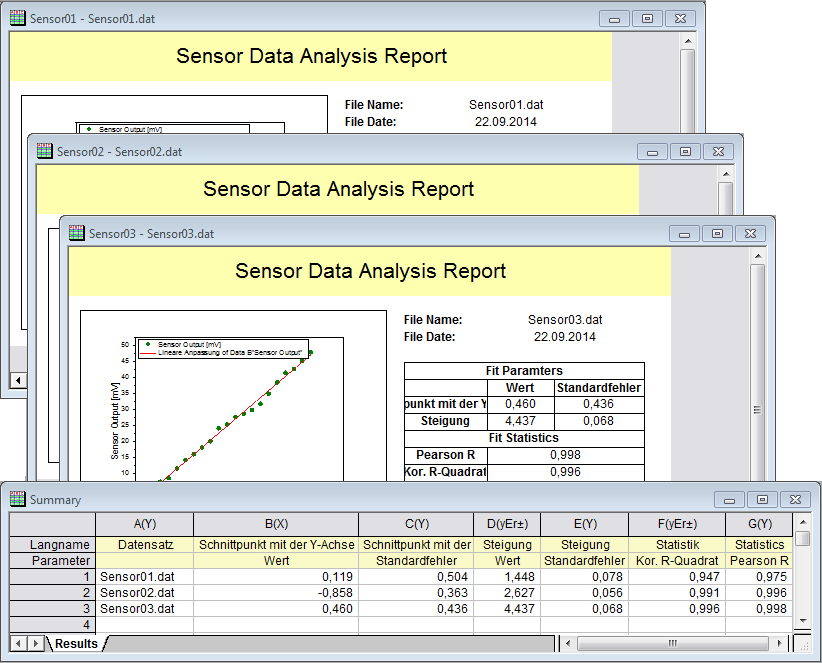Click the Summary window workbook icon

pos(17,499)
